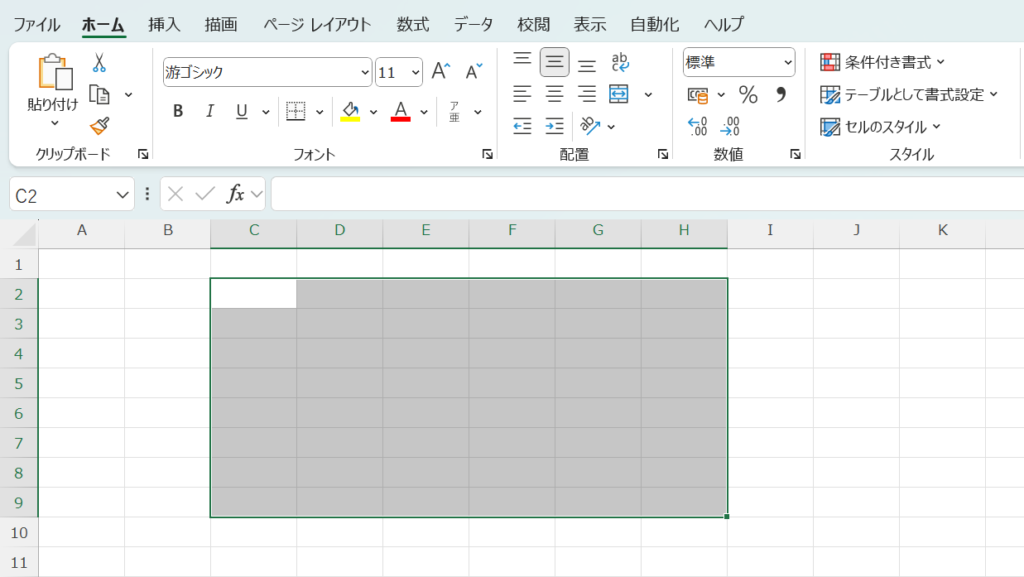
Task: Toggle Italic formatting
Action: [x=209, y=111]
